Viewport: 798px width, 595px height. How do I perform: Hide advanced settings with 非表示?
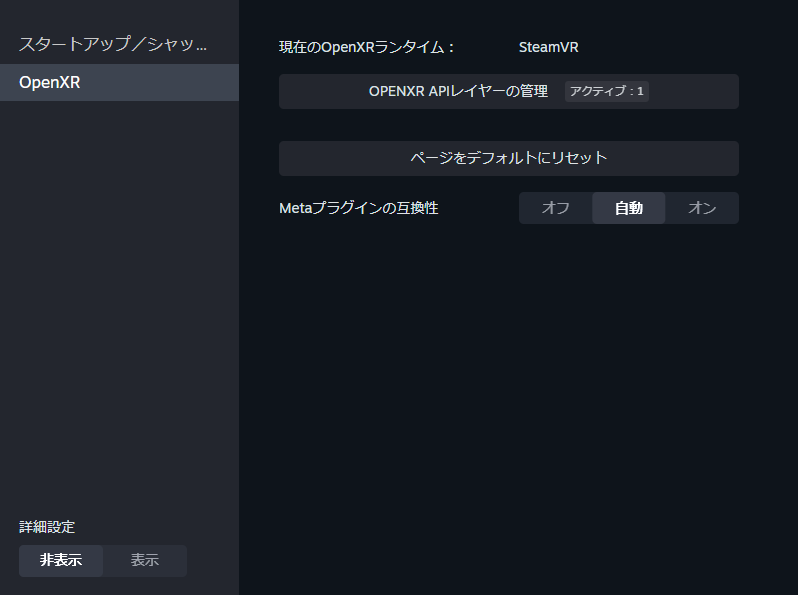pos(61,560)
